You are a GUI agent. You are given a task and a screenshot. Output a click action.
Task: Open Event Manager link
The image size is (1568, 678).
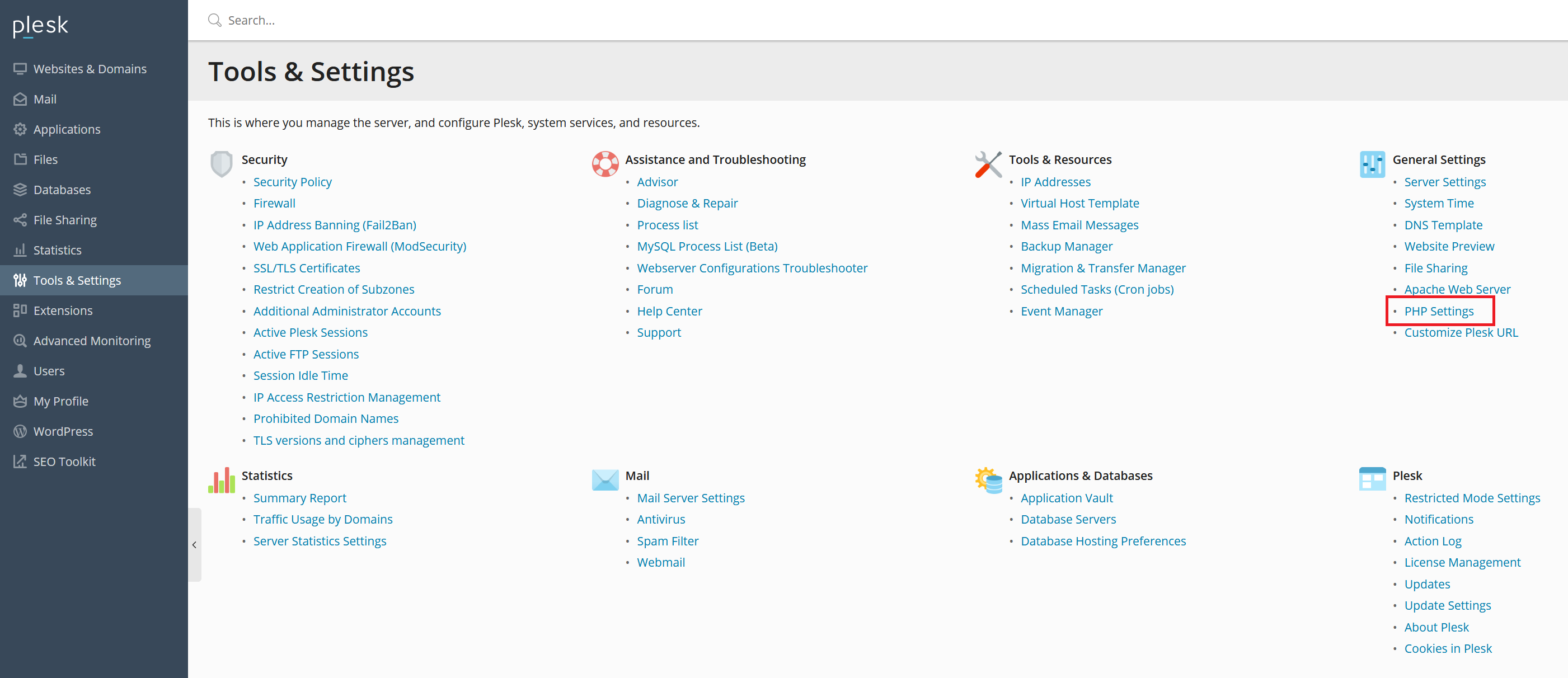1062,311
